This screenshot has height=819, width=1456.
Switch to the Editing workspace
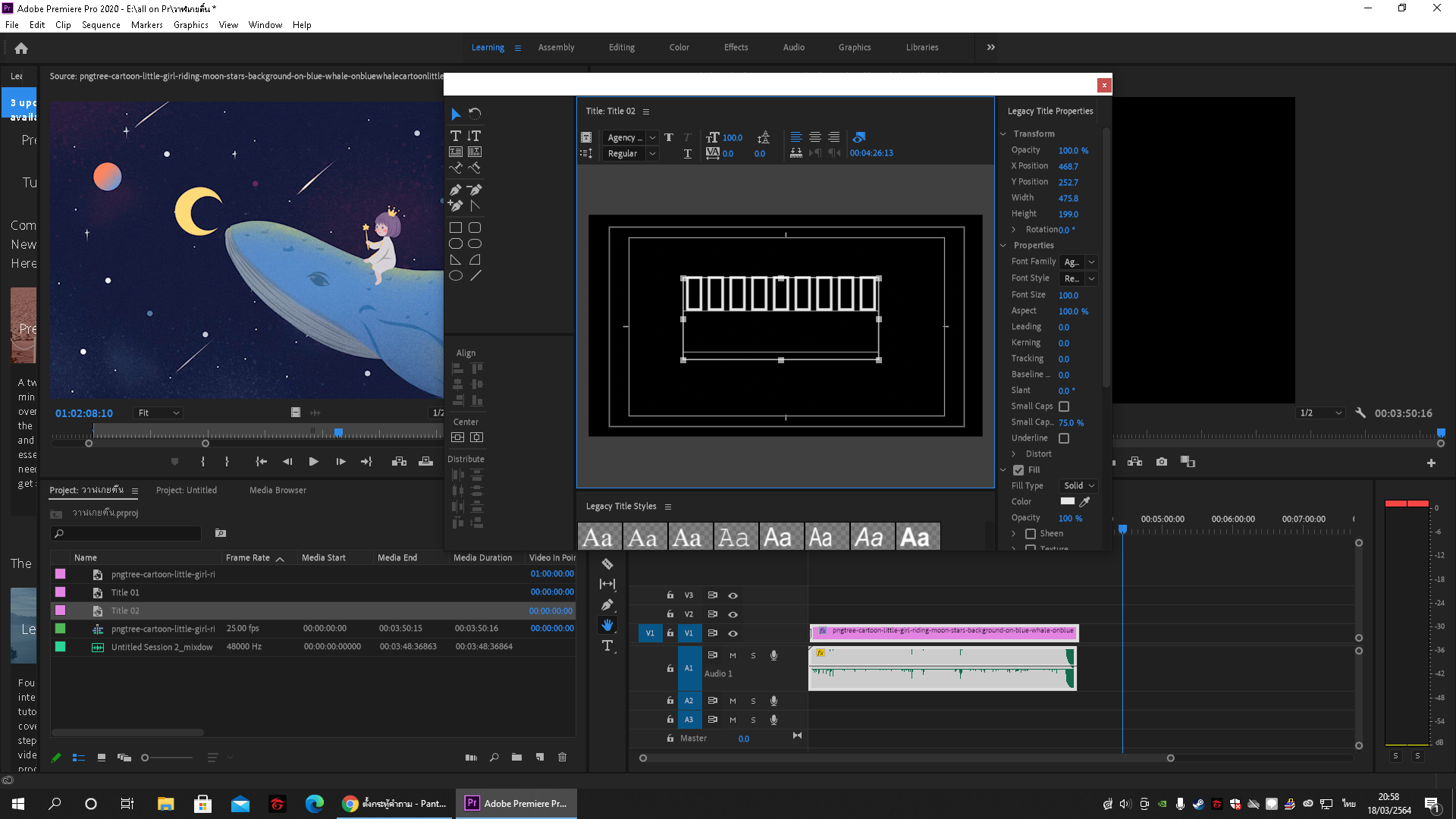pos(622,47)
